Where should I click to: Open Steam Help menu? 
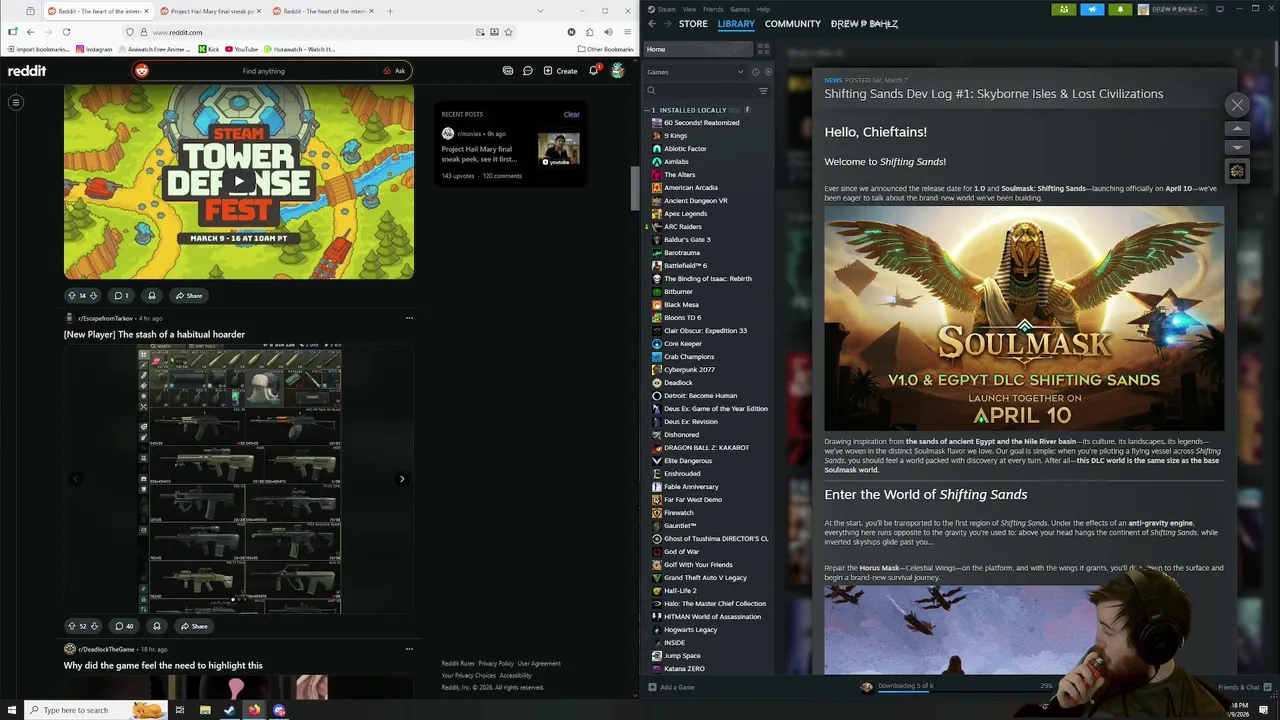point(763,9)
